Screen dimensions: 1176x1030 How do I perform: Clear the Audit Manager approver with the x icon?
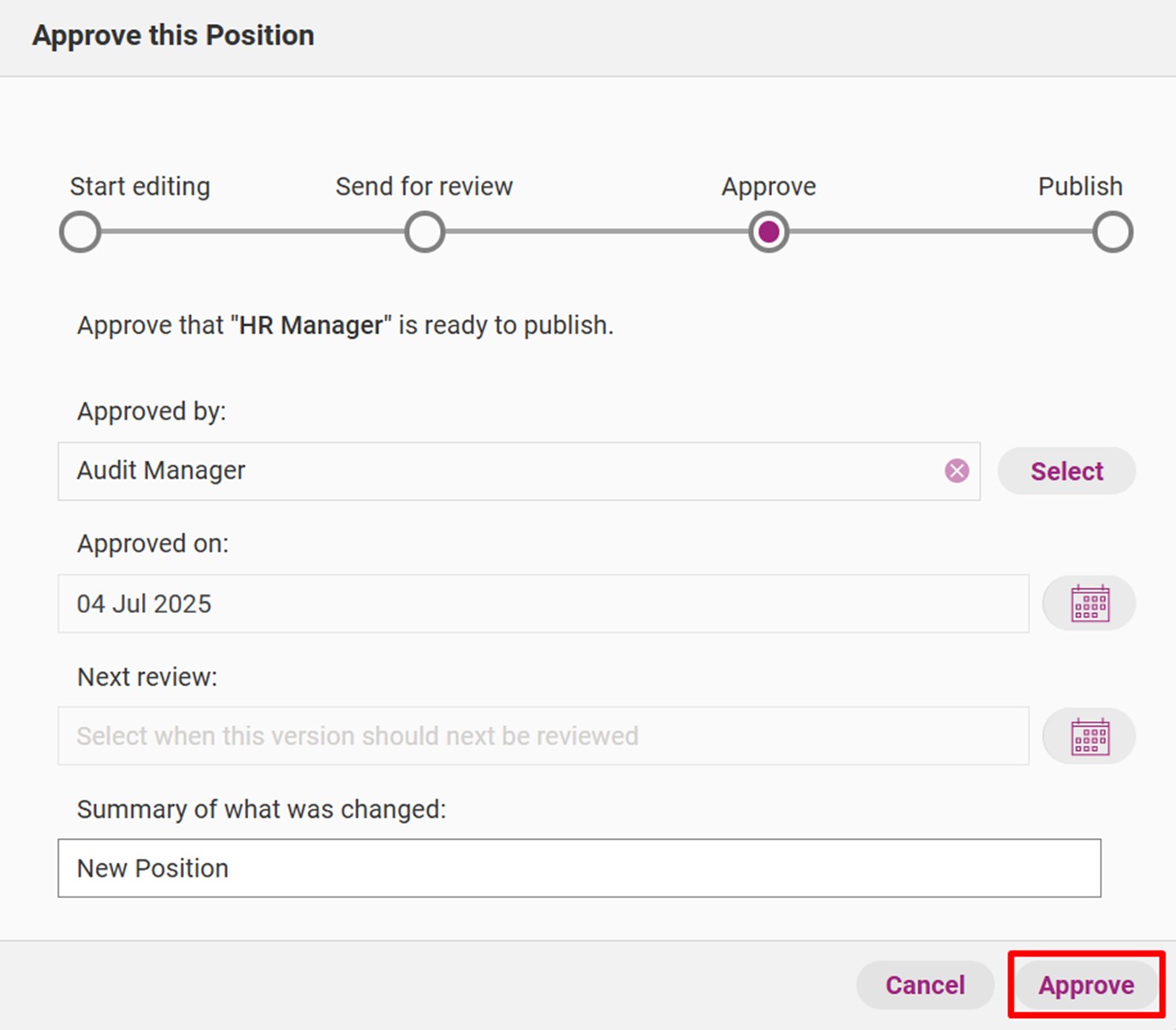(x=957, y=471)
